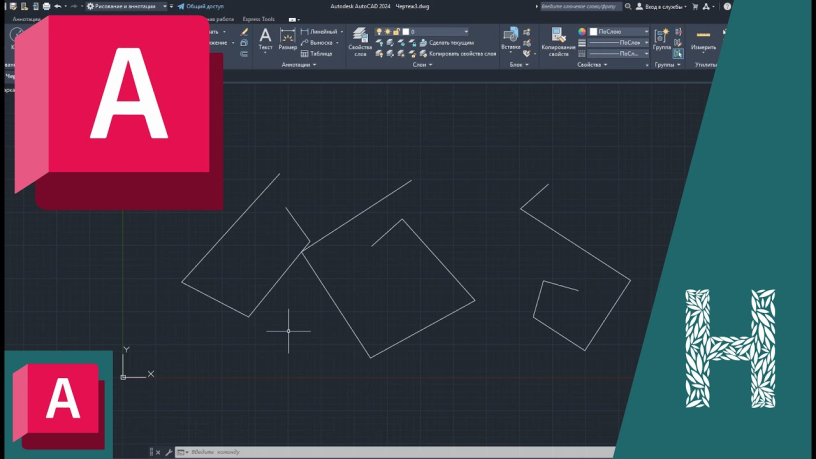Open the Рисование и аннотации workspace dropdown
This screenshot has width=816, height=459.
(126, 6)
